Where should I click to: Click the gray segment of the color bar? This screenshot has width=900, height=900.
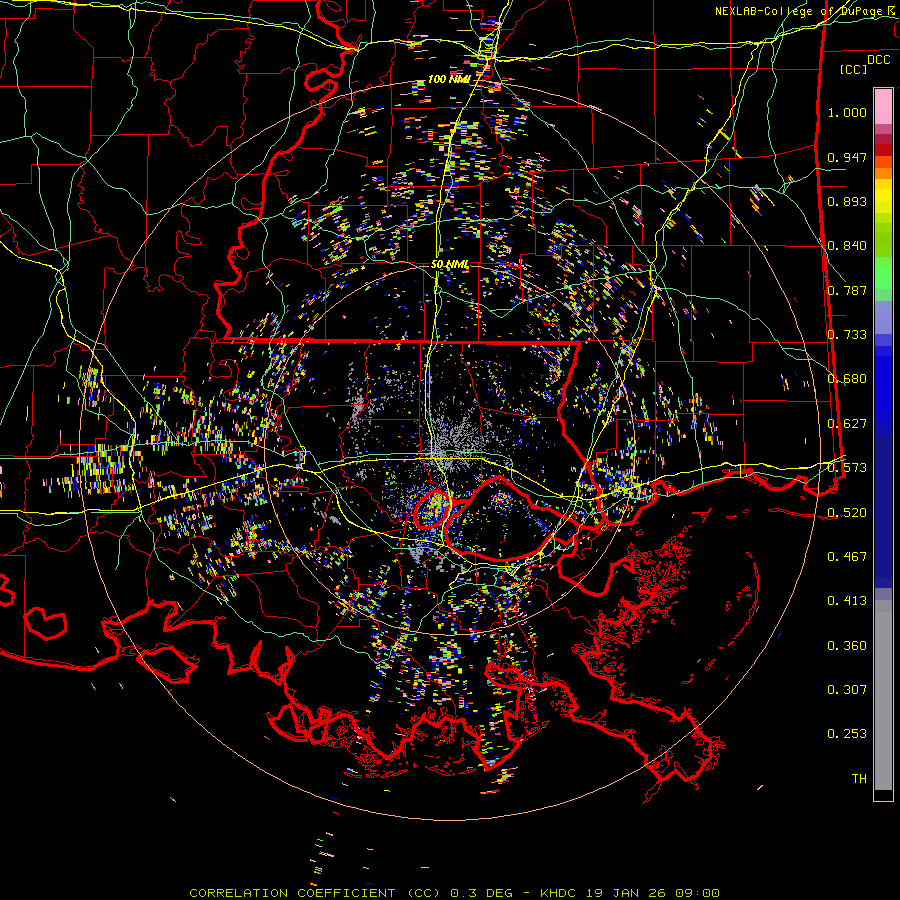pyautogui.click(x=883, y=695)
